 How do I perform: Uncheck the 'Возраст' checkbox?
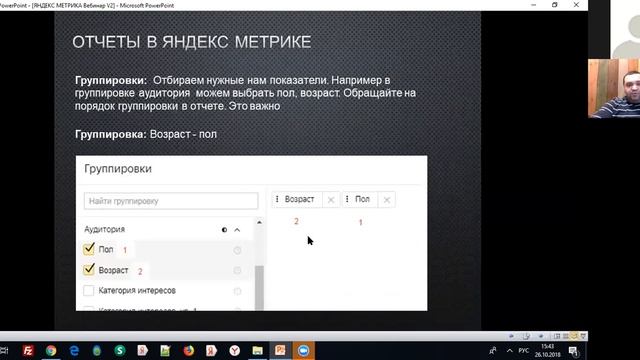(89, 270)
